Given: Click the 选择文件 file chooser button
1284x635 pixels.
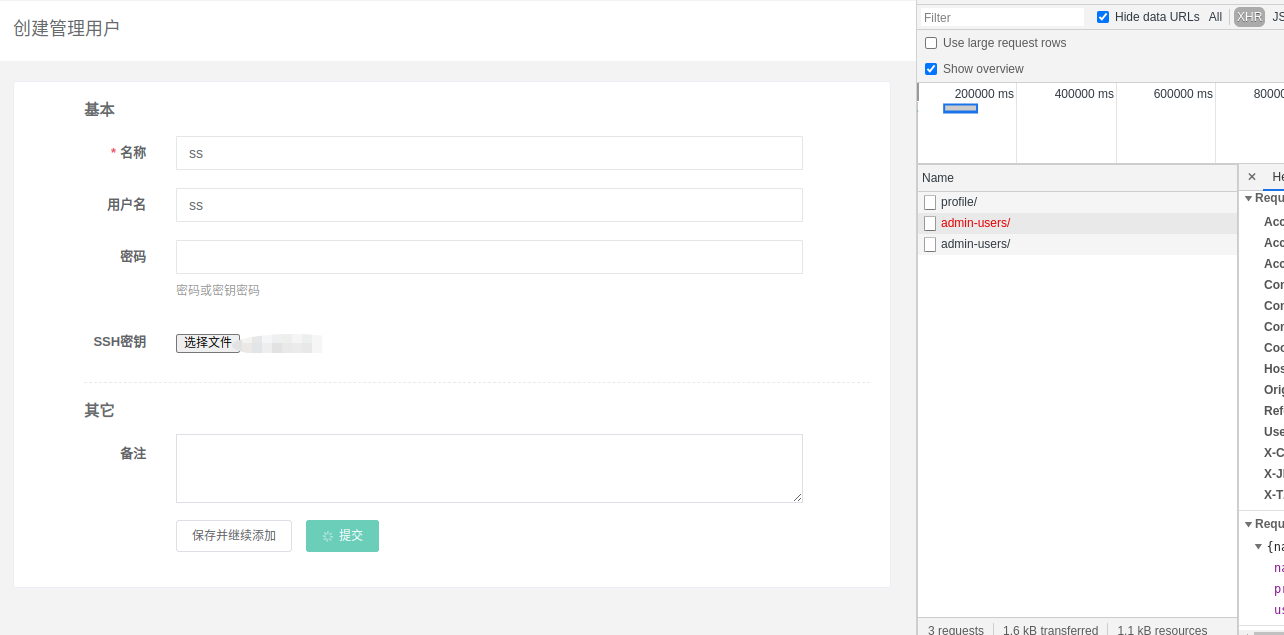Looking at the screenshot, I should 208,342.
